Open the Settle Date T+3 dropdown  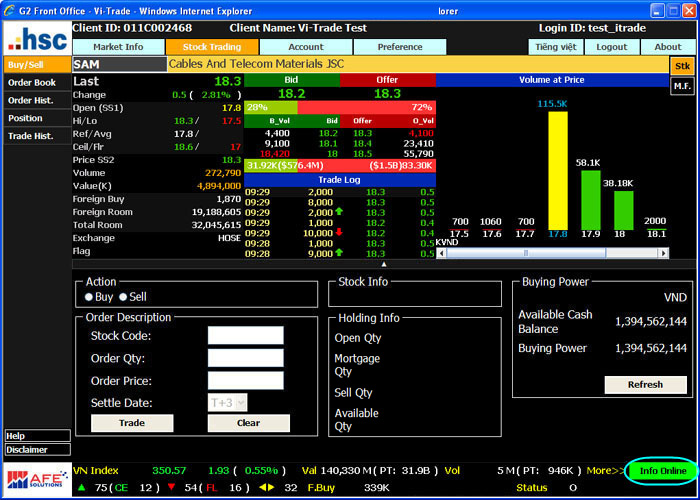(x=228, y=403)
